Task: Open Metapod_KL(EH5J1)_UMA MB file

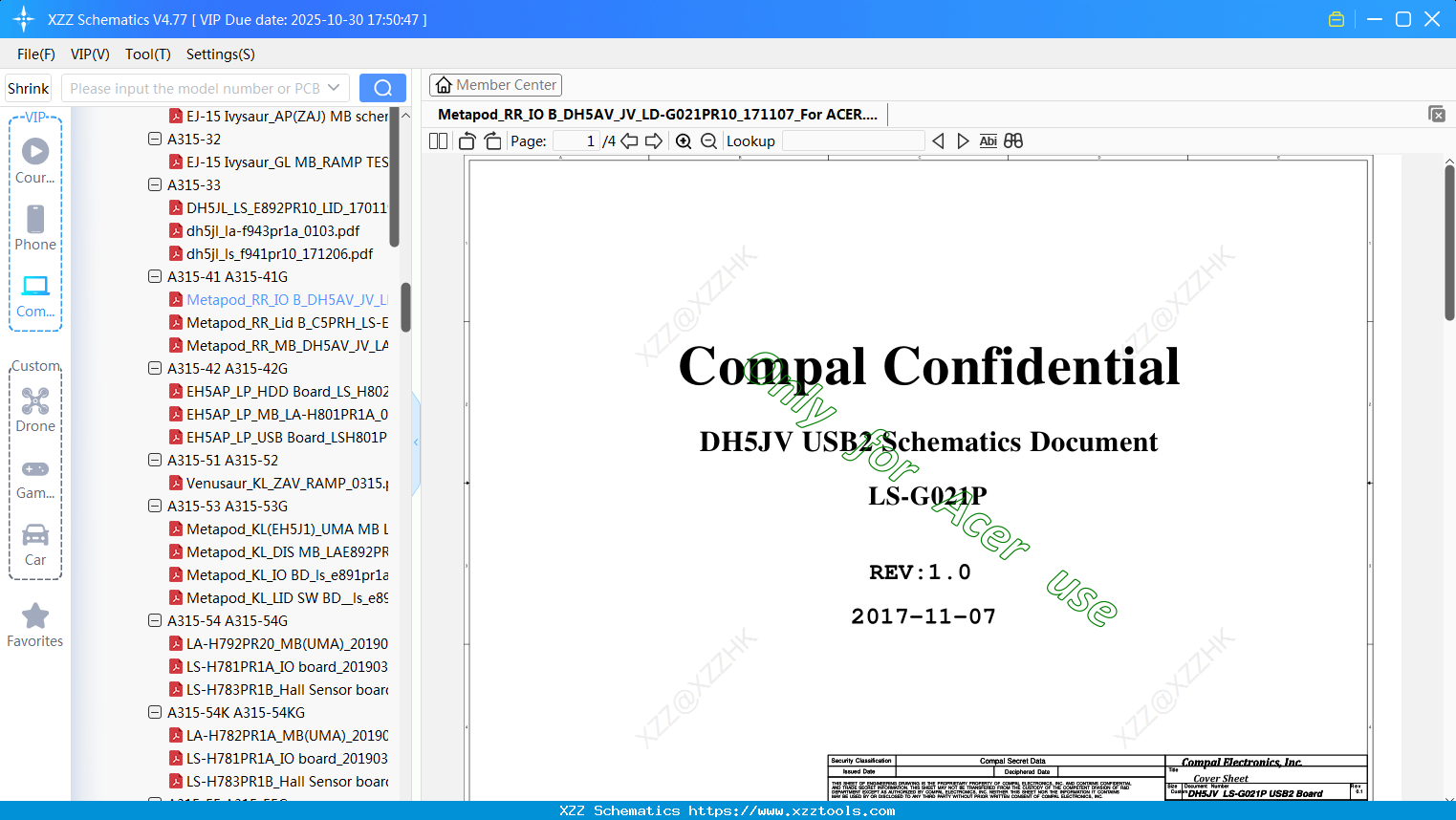Action: (279, 529)
